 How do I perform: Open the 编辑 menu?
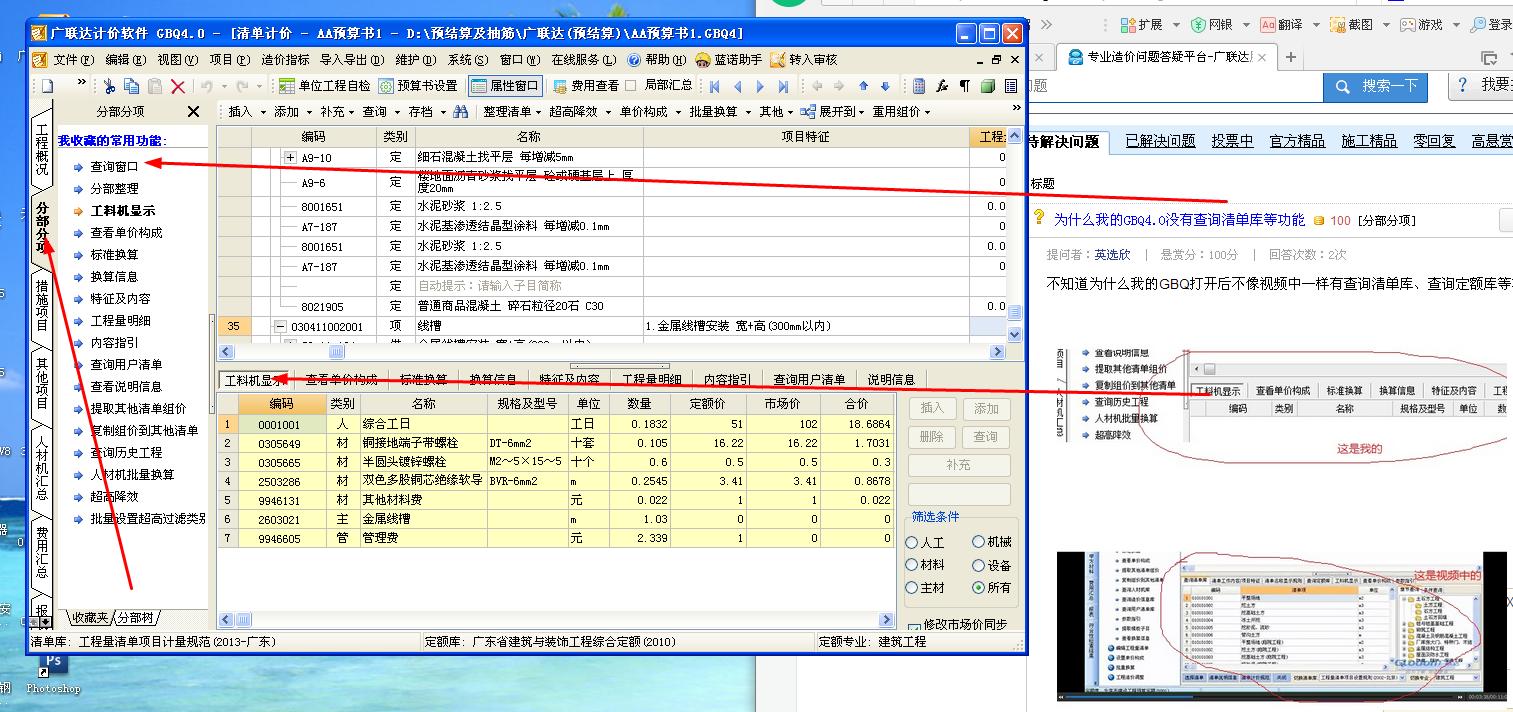(x=126, y=60)
